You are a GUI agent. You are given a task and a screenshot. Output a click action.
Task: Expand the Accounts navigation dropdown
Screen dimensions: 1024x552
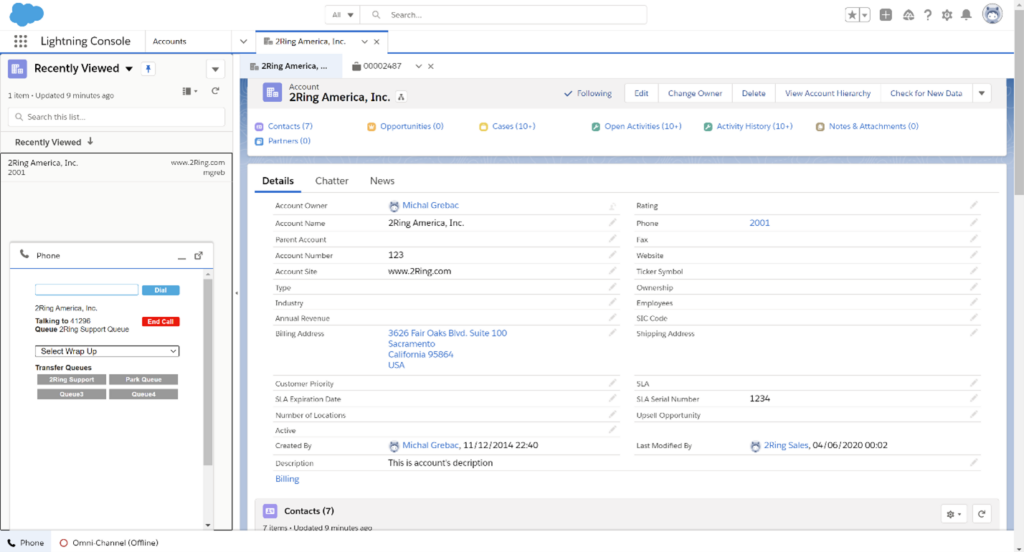[243, 42]
